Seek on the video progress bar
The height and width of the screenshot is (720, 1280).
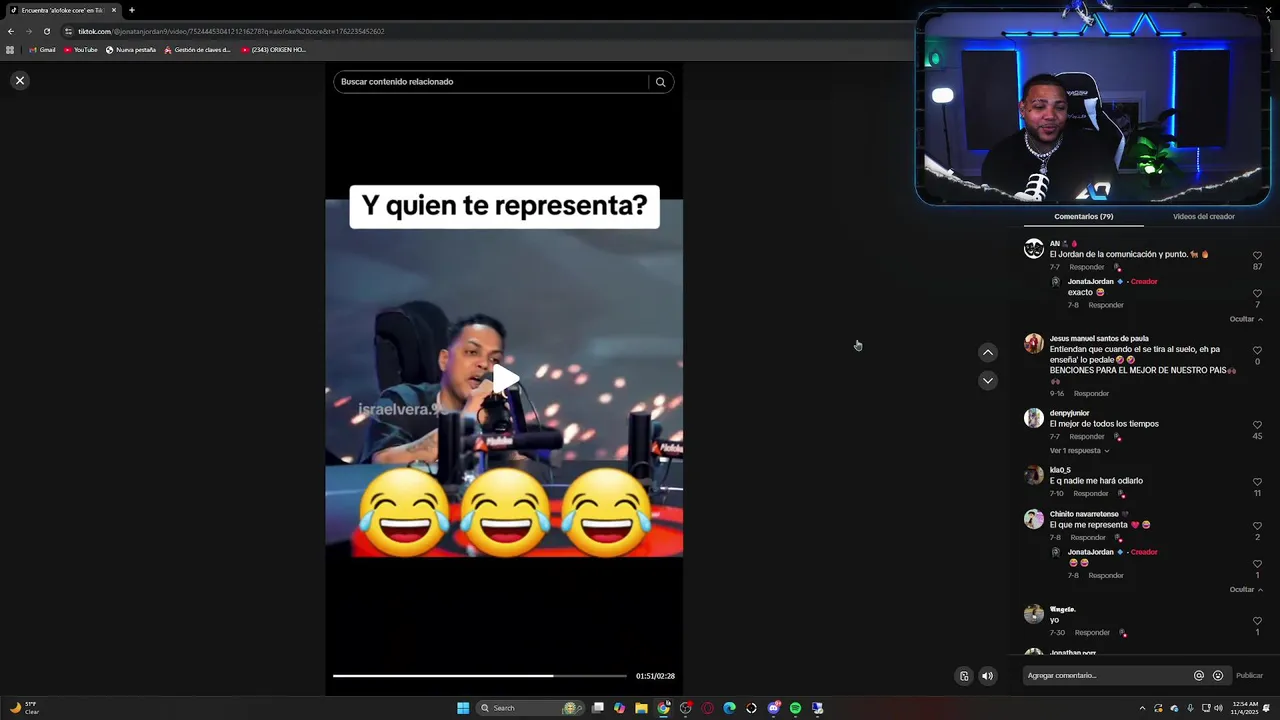click(480, 676)
